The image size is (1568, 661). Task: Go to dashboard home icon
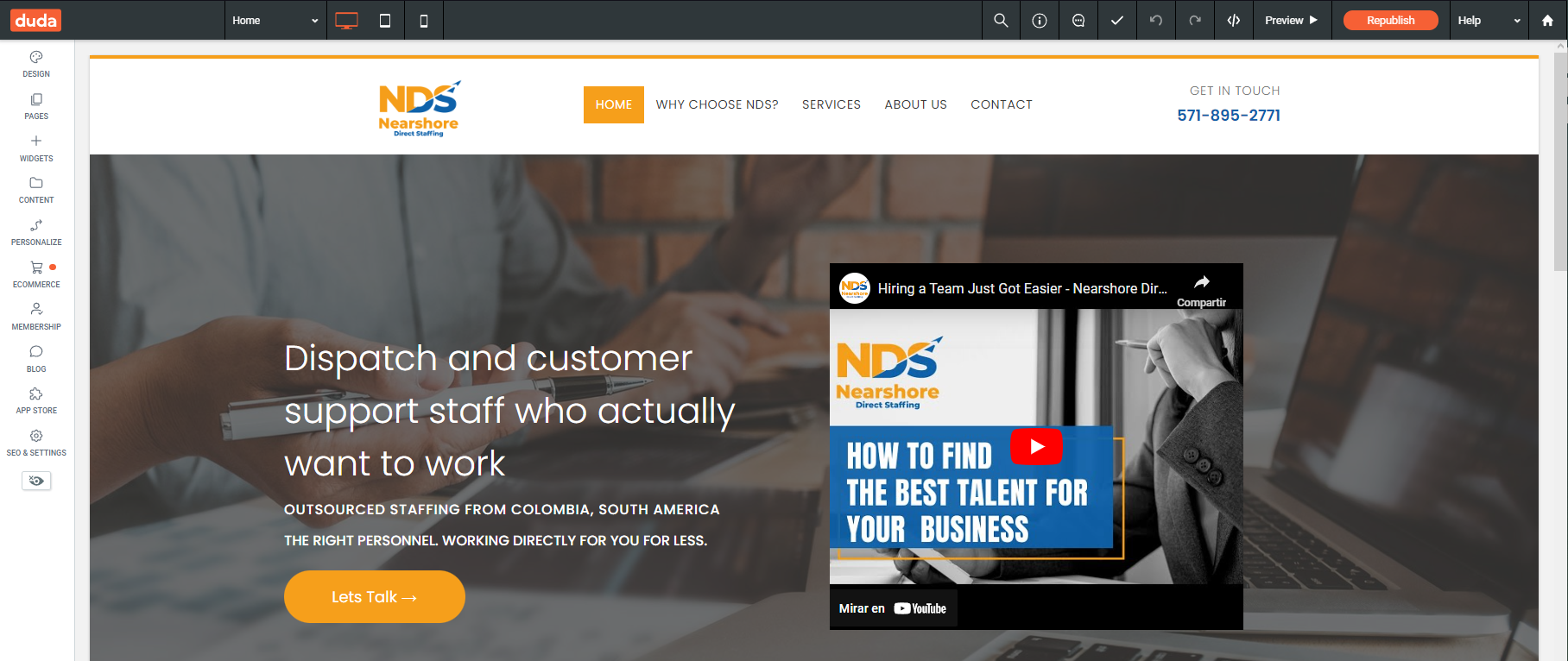click(1547, 20)
